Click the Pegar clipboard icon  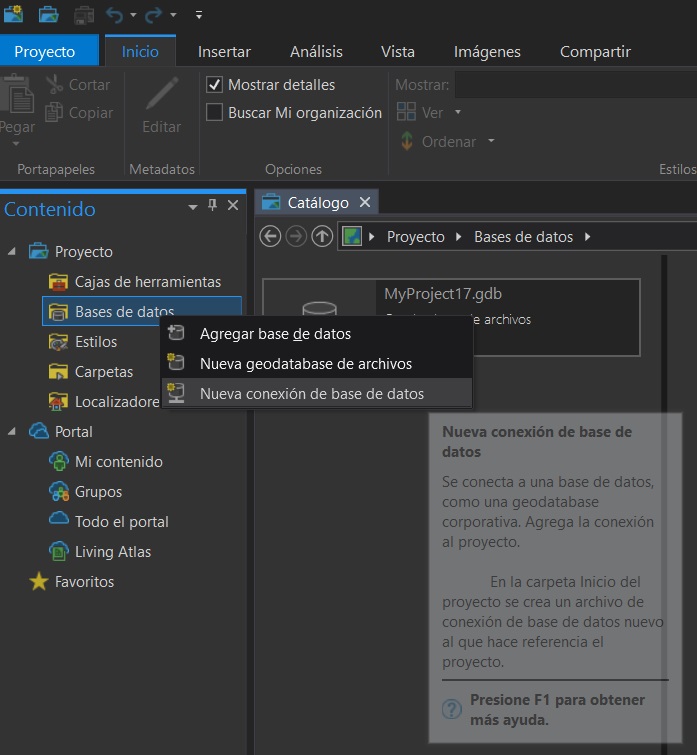click(16, 94)
